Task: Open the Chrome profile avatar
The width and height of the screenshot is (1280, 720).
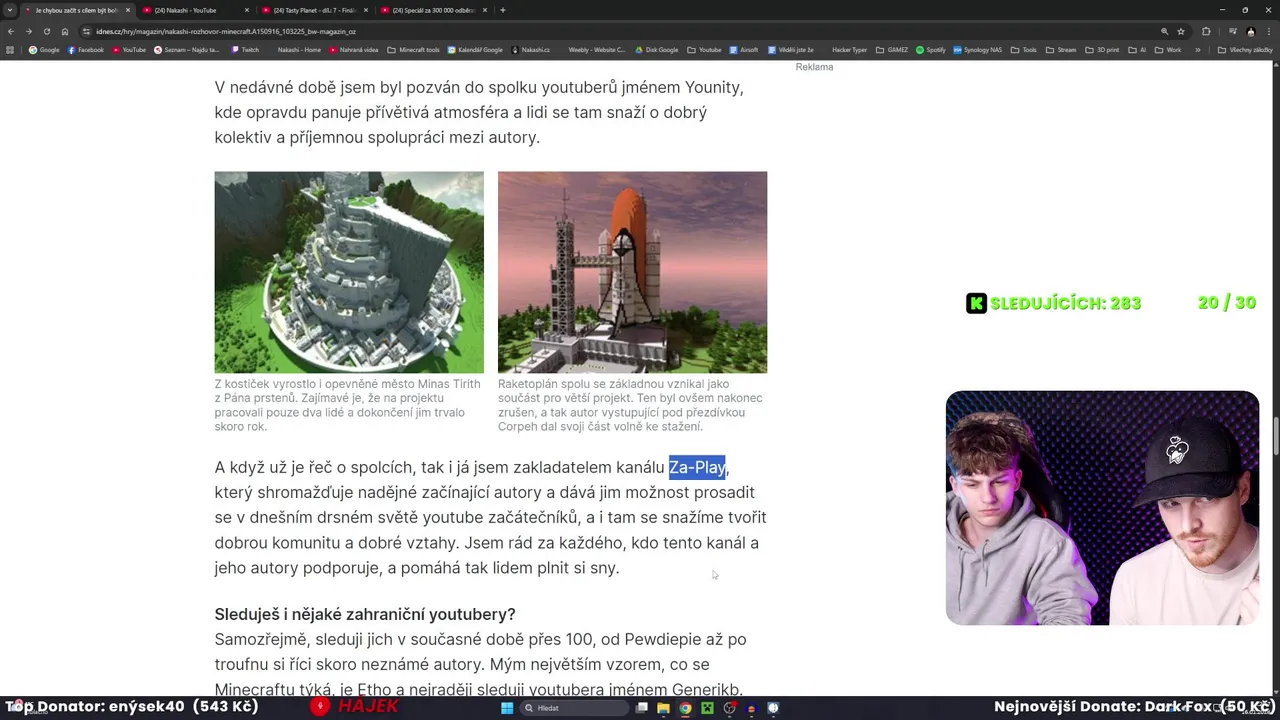Action: [1250, 31]
